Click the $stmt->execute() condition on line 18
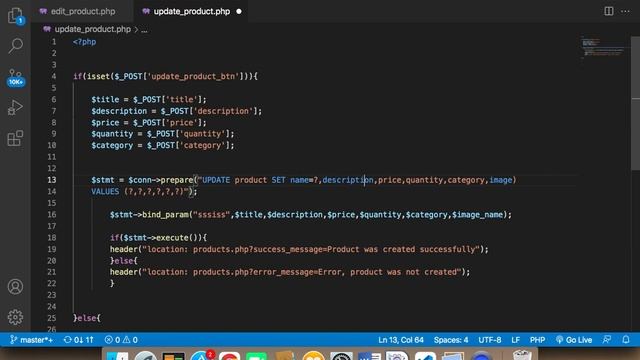The width and height of the screenshot is (640, 360). tap(158, 238)
